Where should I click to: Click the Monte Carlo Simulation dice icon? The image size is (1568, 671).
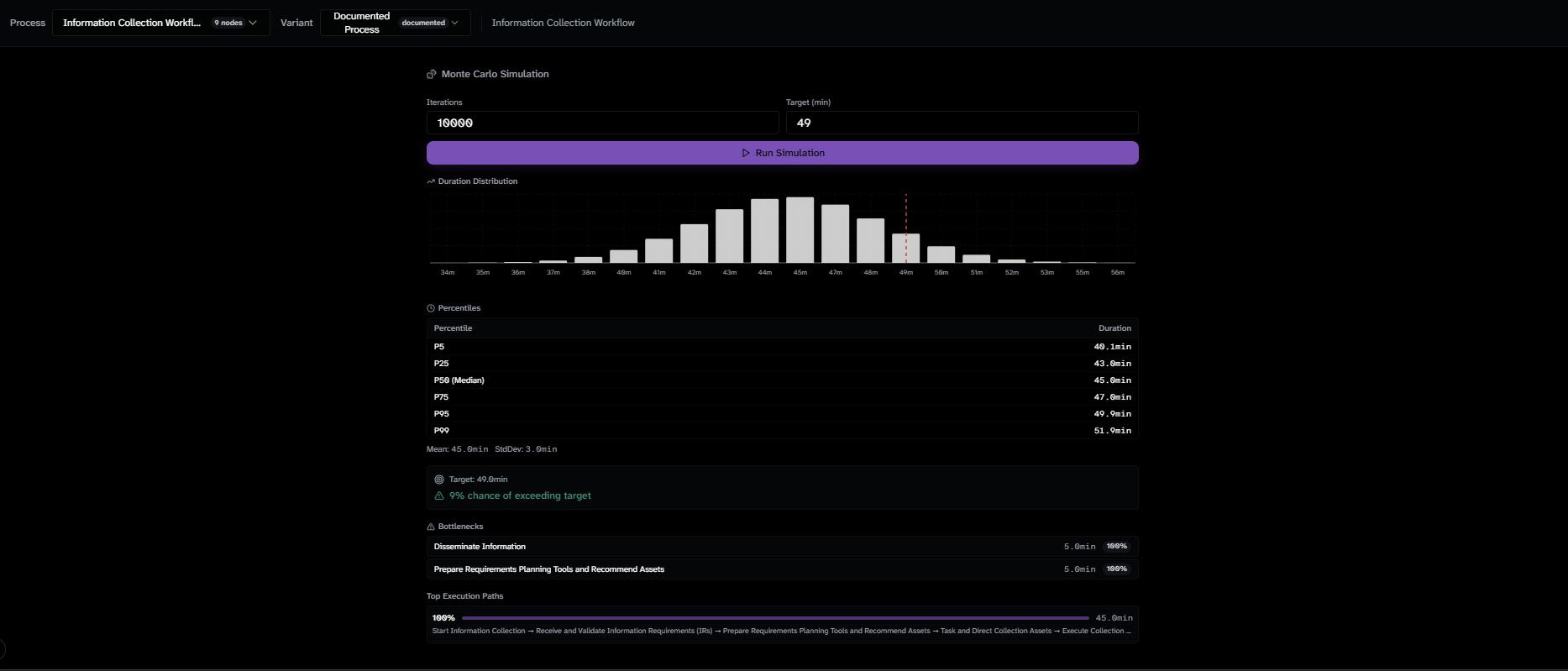point(432,74)
